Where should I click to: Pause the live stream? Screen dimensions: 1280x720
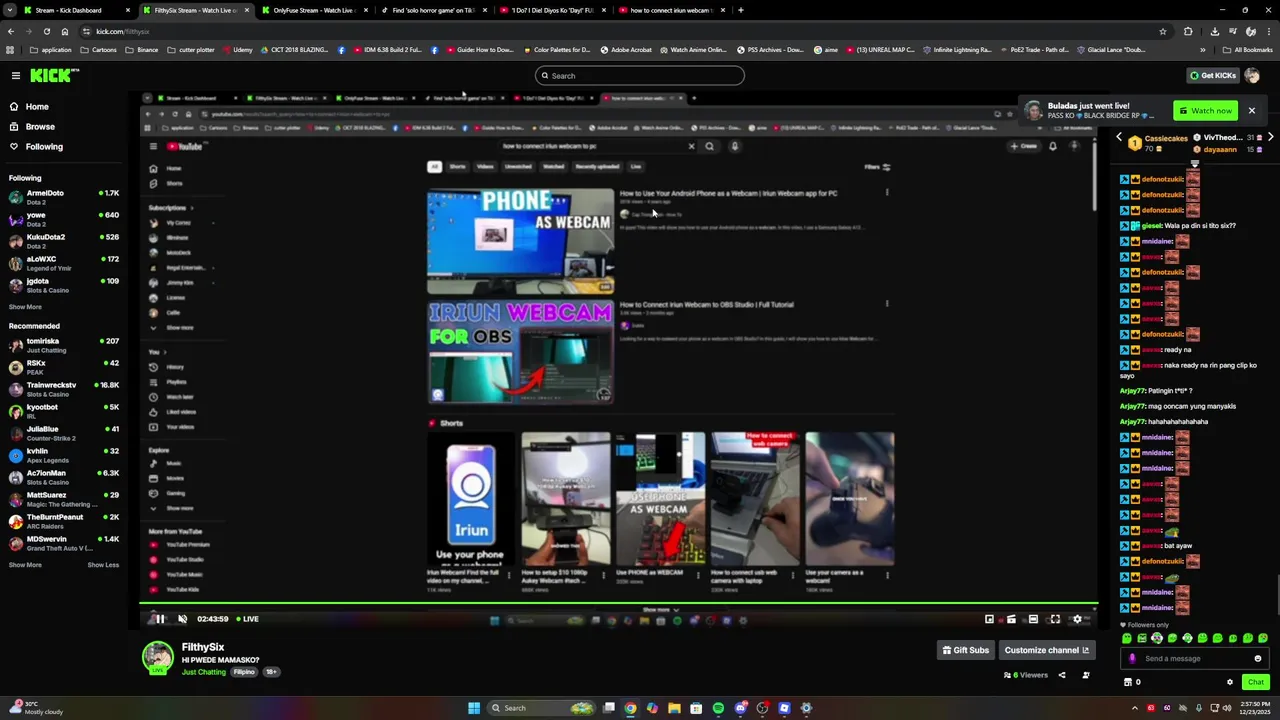coord(159,619)
